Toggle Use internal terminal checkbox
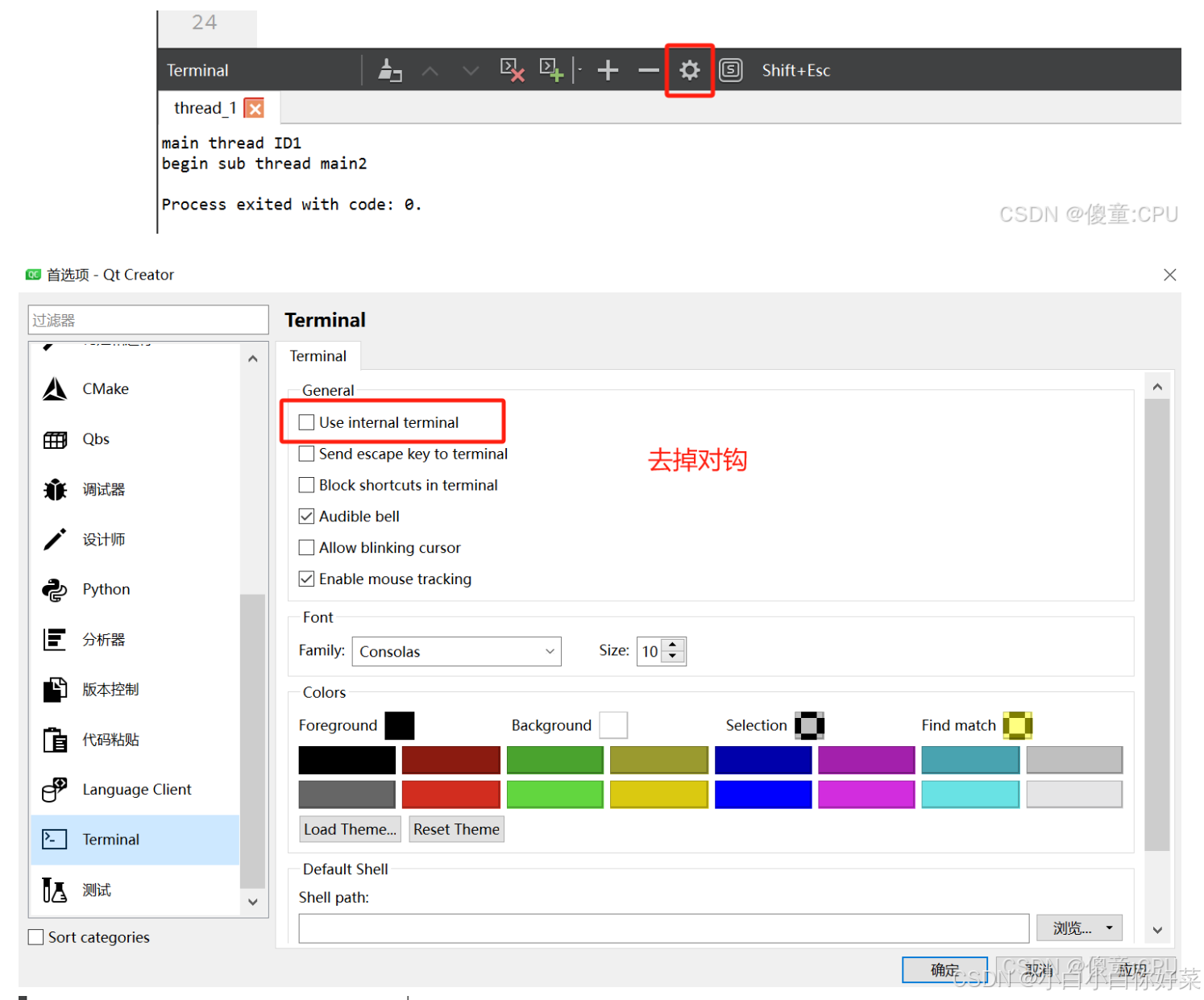 point(306,422)
